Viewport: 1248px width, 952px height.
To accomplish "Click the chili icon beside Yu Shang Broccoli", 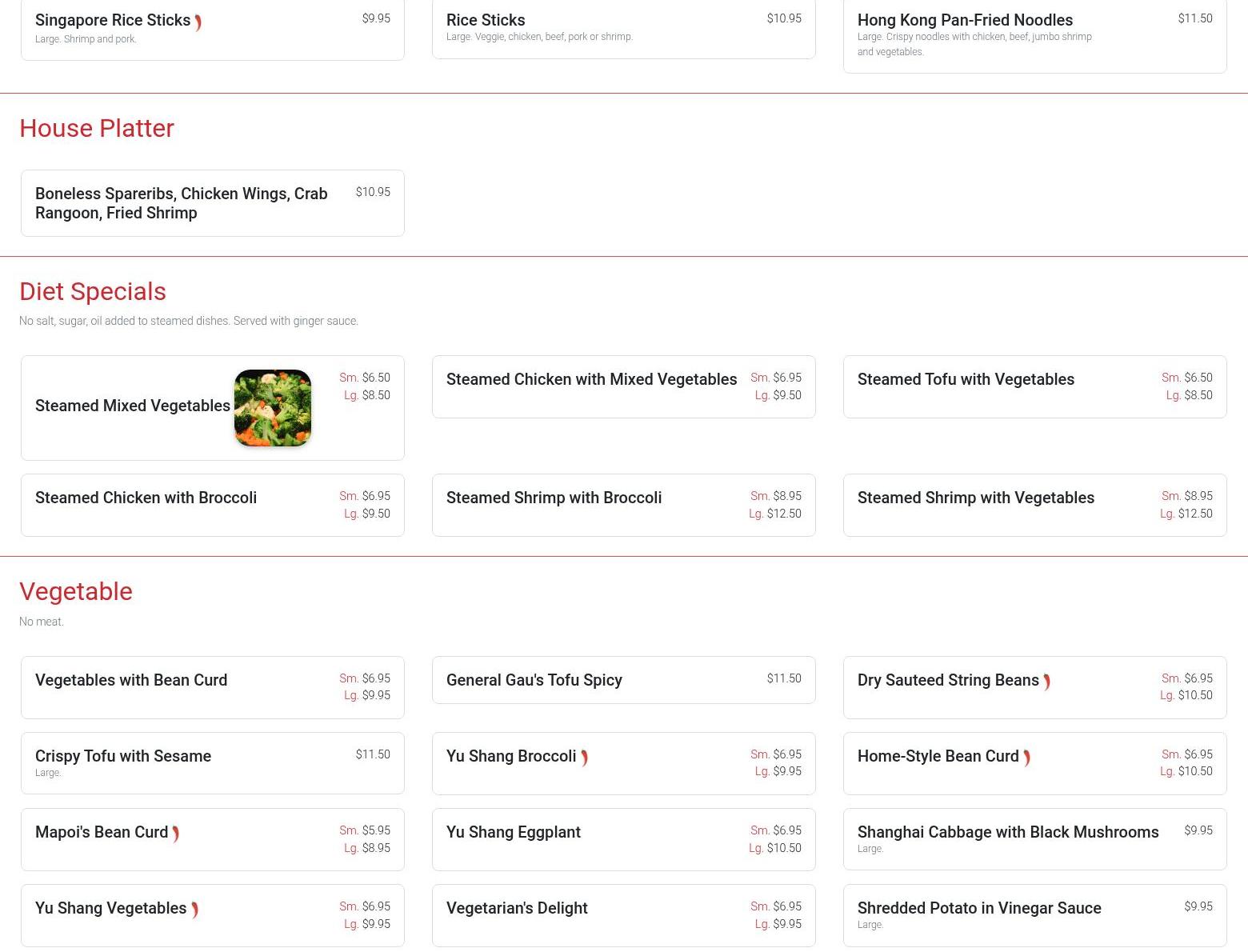I will (x=584, y=758).
